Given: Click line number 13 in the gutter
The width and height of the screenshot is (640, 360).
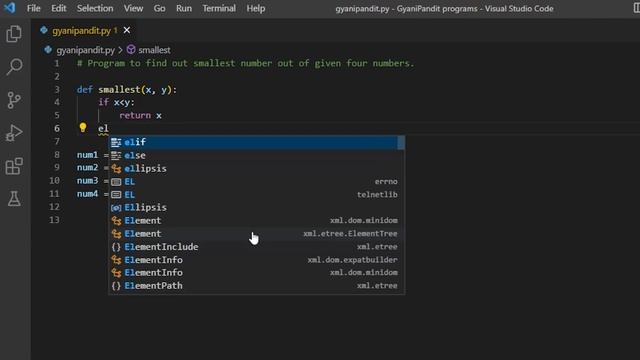Looking at the screenshot, I should [54, 220].
